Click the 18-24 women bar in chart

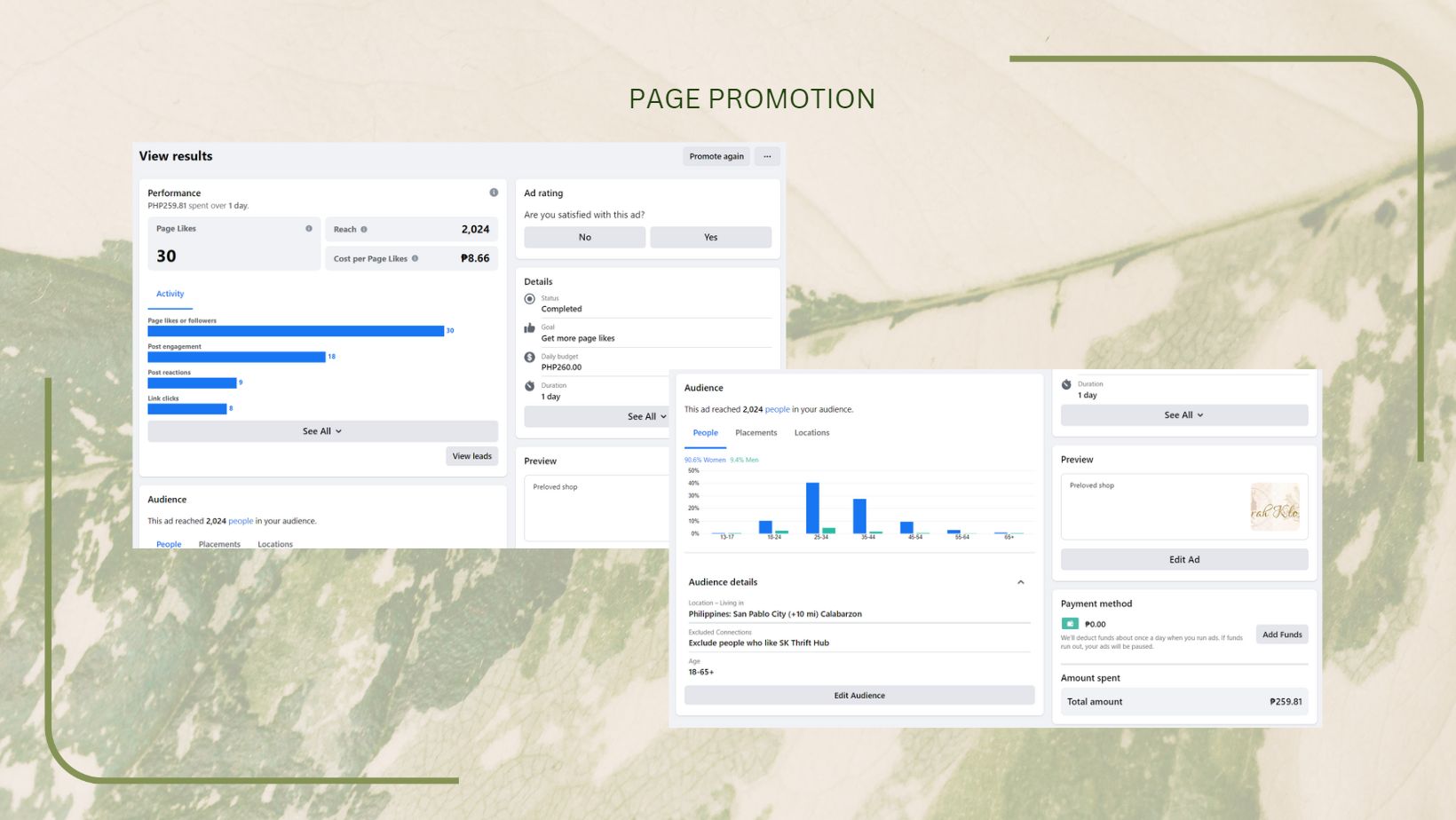click(765, 527)
